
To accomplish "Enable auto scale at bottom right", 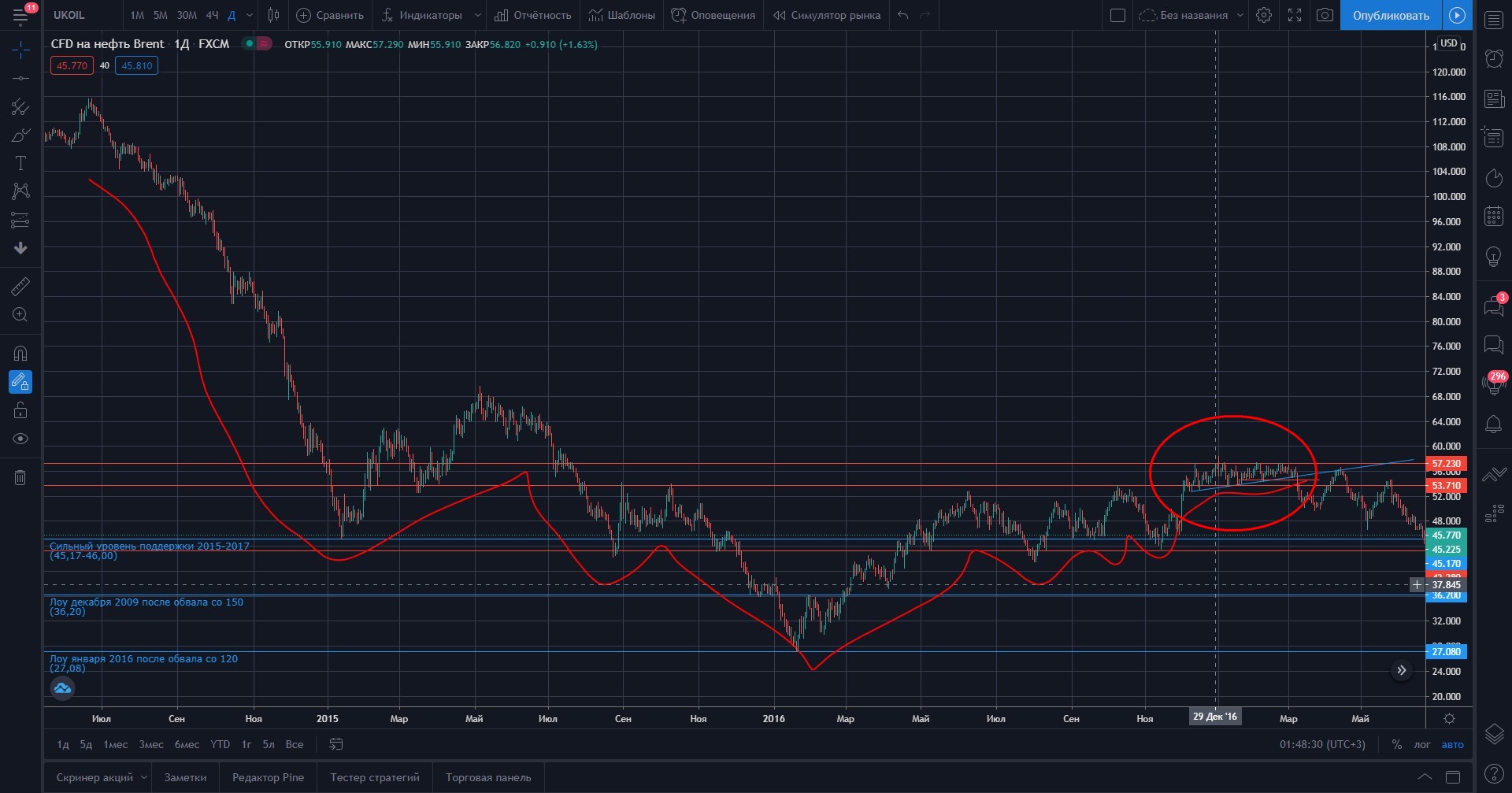I will [x=1452, y=744].
